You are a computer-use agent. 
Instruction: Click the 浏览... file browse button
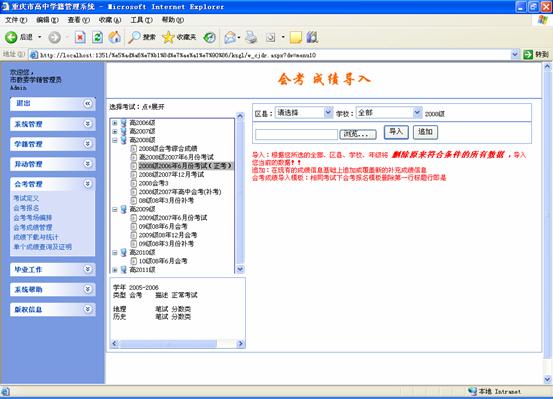pyautogui.click(x=358, y=134)
